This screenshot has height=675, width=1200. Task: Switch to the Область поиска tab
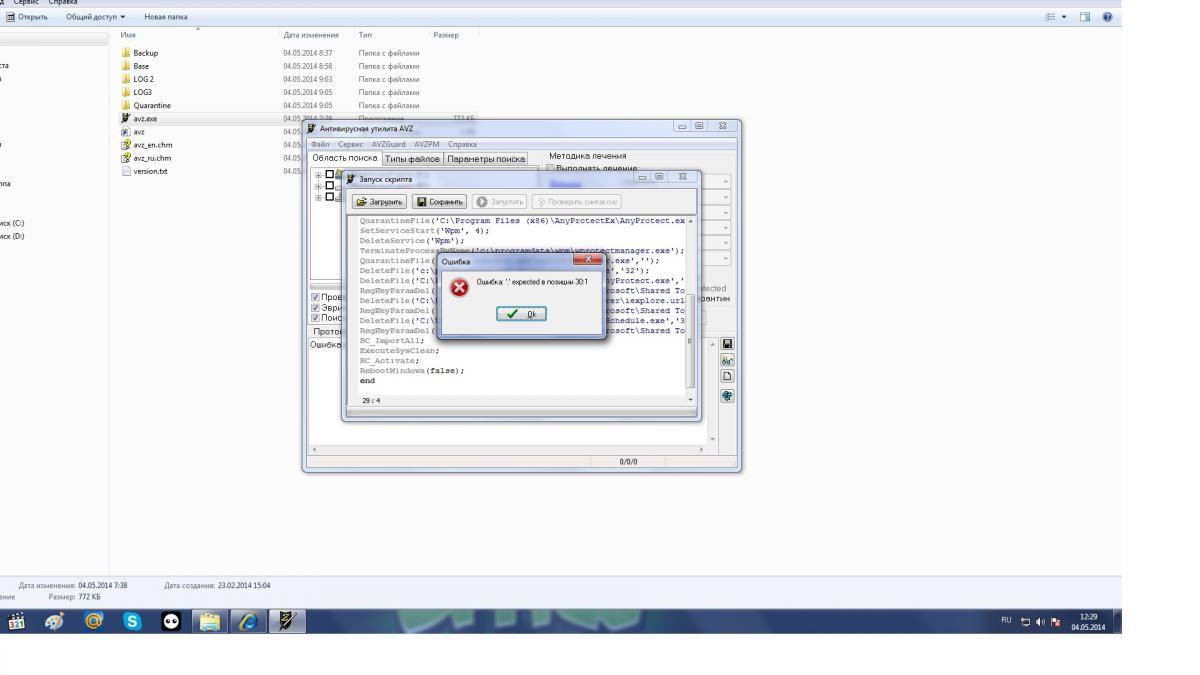pos(345,158)
